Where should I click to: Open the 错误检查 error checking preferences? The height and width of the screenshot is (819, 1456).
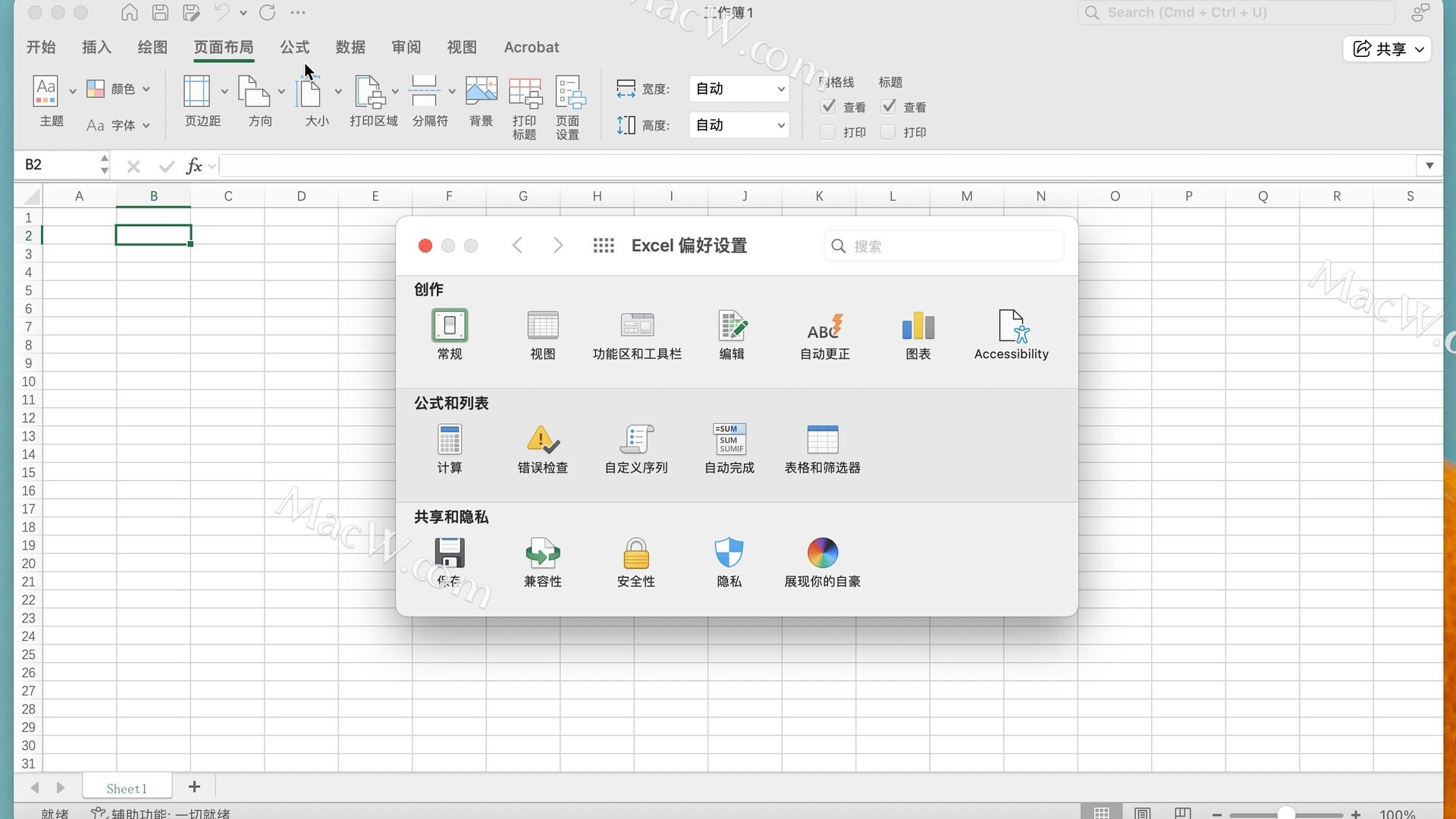click(542, 448)
